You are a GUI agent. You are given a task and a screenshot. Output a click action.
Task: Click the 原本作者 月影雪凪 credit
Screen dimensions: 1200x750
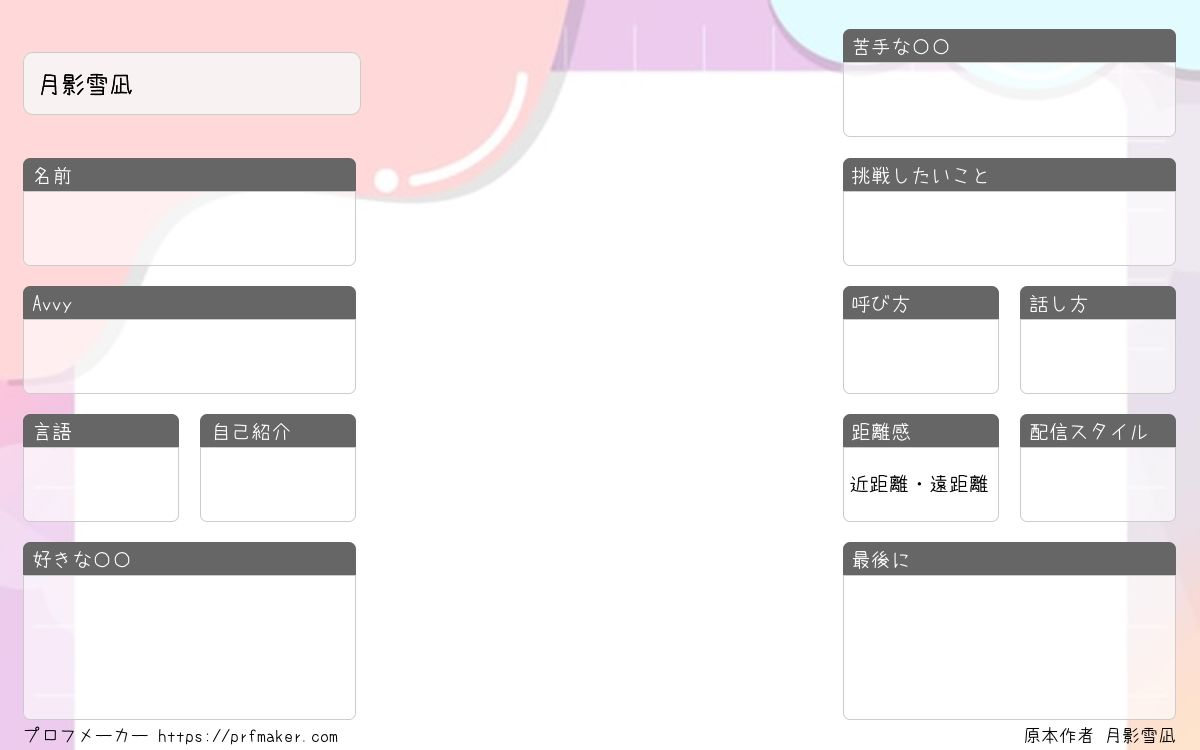click(x=1100, y=736)
